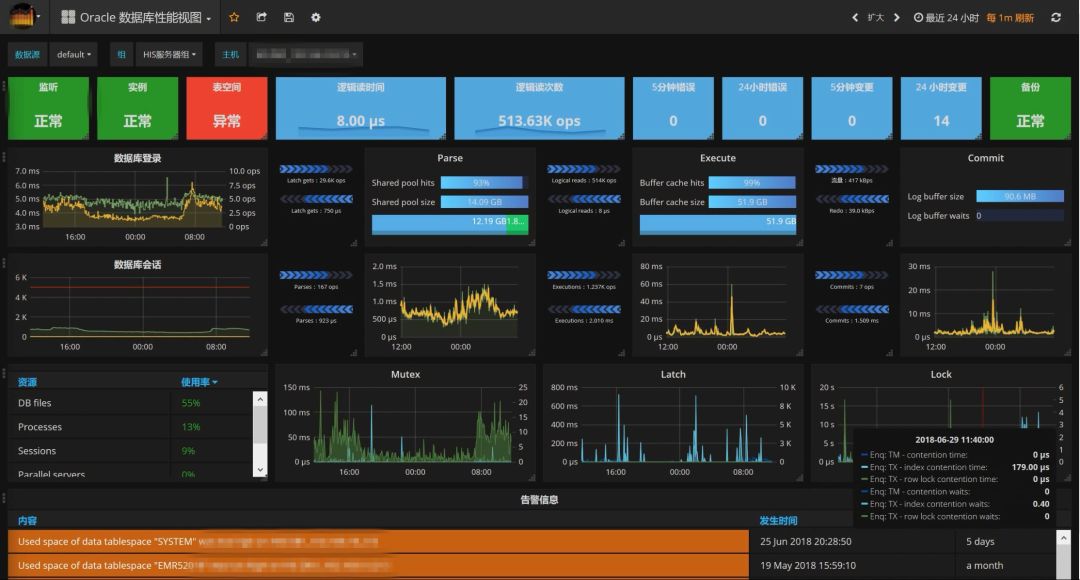The width and height of the screenshot is (1080, 580).
Task: Star this dashboard as favorite
Action: [x=234, y=17]
